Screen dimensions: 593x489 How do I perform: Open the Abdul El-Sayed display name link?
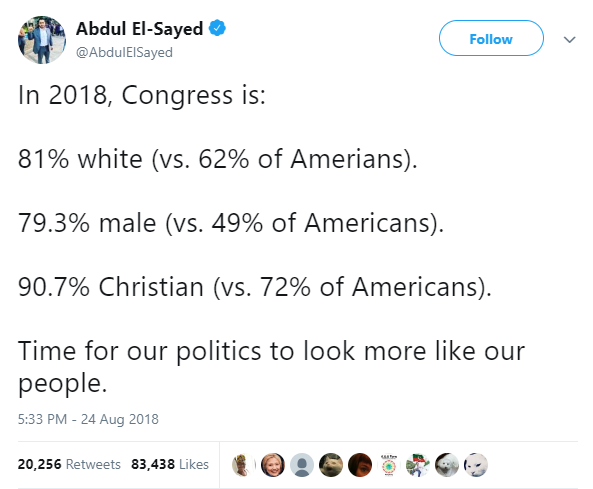[140, 29]
